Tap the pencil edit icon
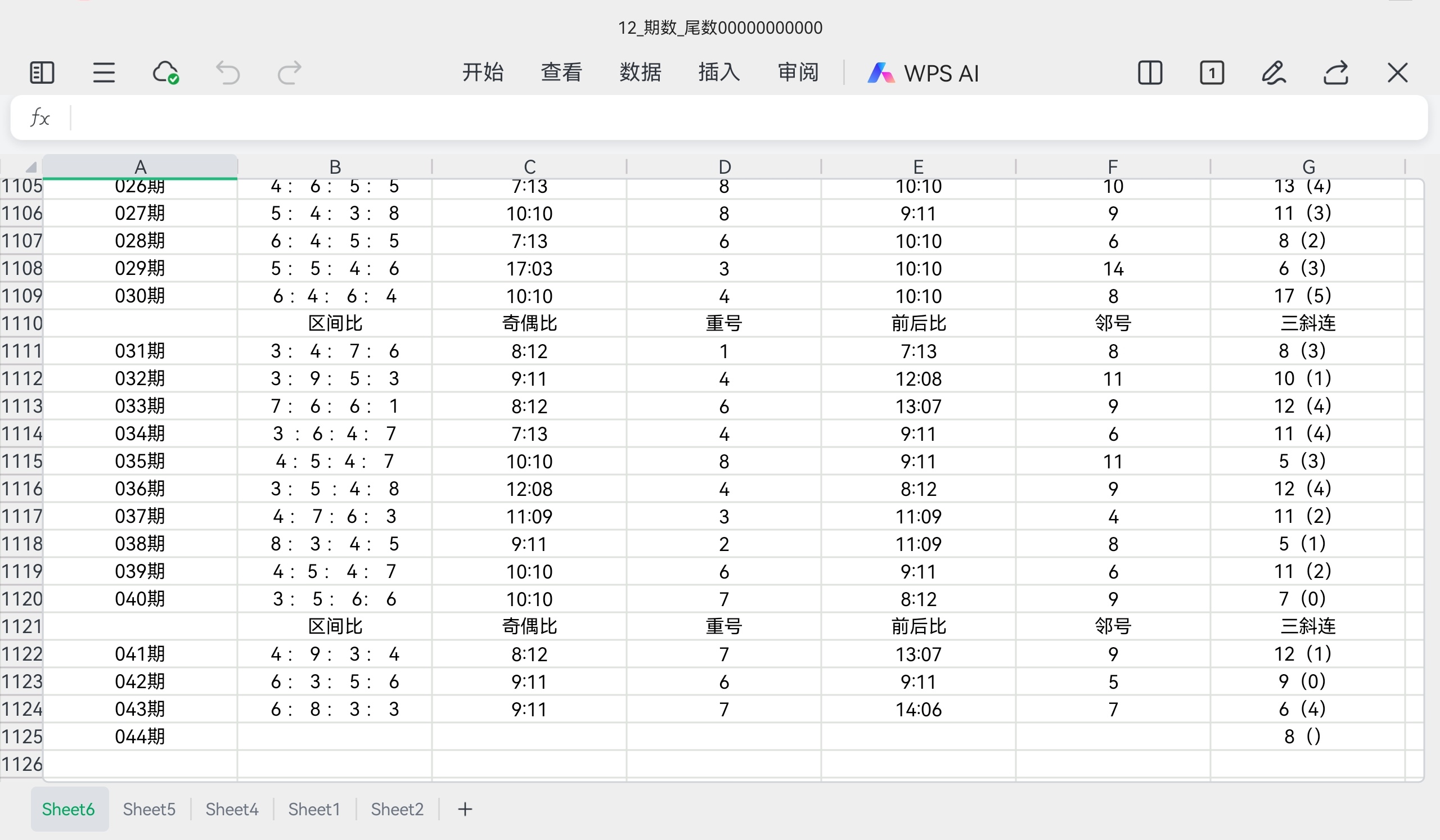The height and width of the screenshot is (840, 1440). pyautogui.click(x=1273, y=73)
